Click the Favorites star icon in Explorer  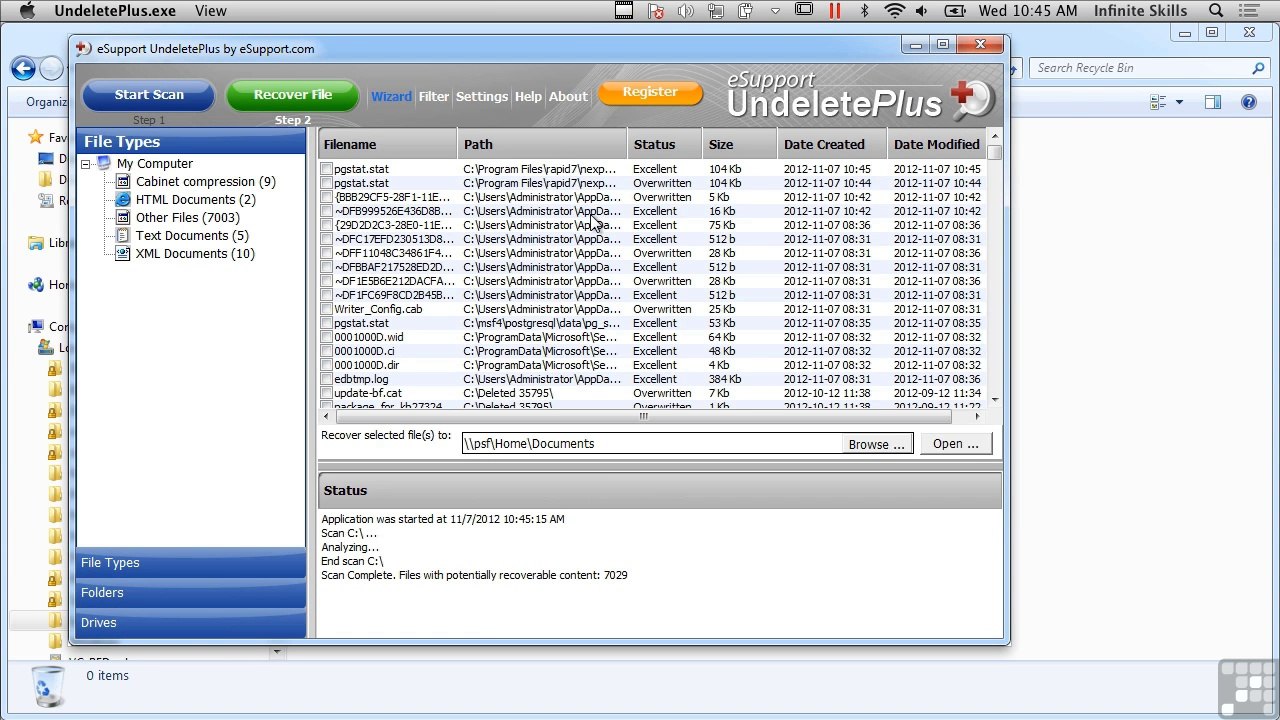35,137
